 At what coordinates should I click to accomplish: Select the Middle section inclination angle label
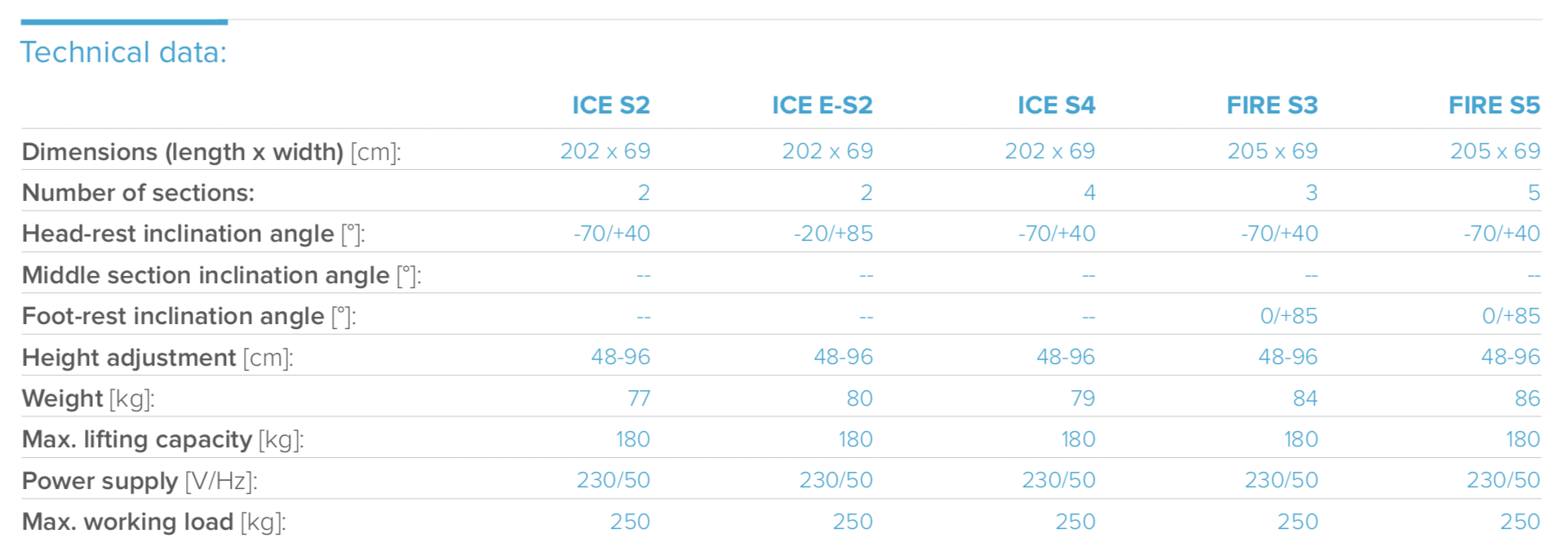(x=221, y=275)
